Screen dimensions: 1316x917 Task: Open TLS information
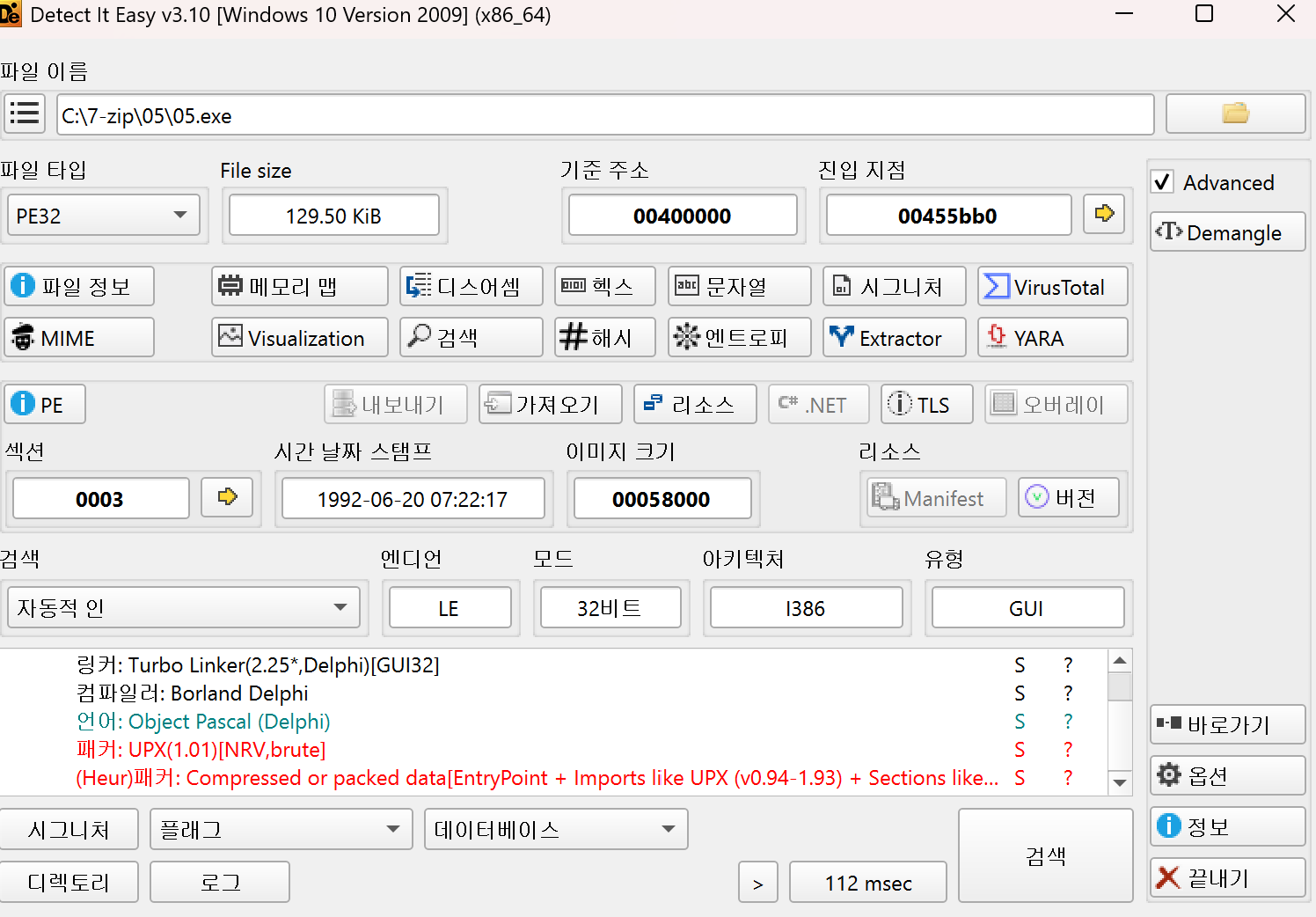pyautogui.click(x=927, y=404)
